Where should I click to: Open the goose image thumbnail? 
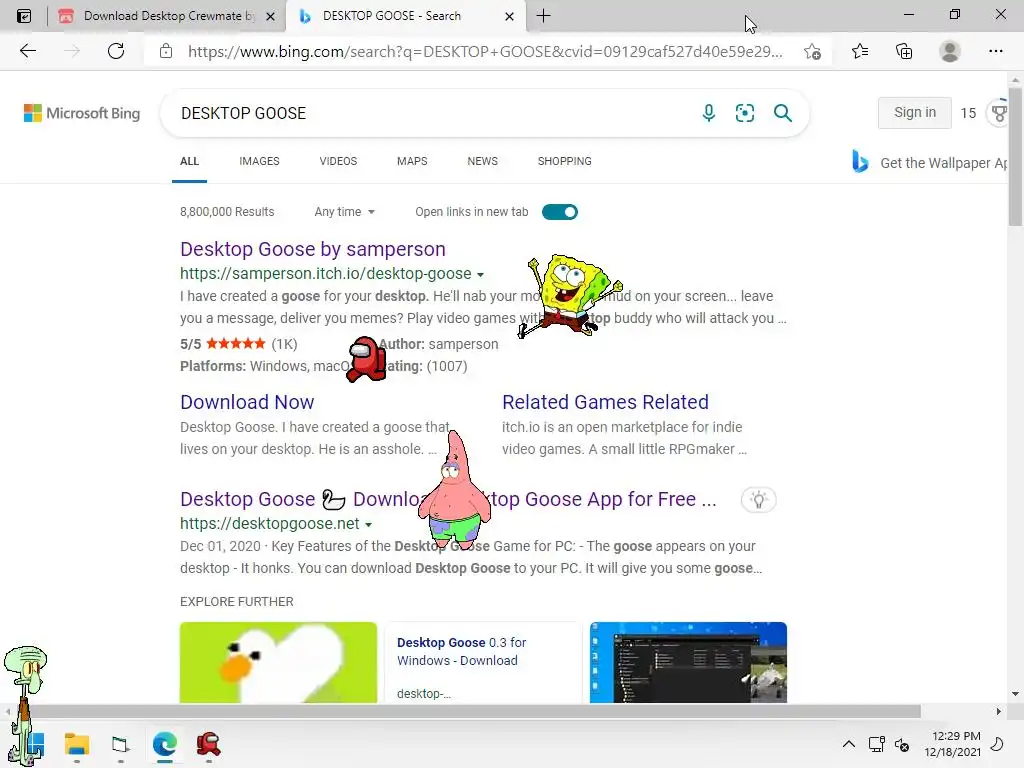click(x=278, y=662)
